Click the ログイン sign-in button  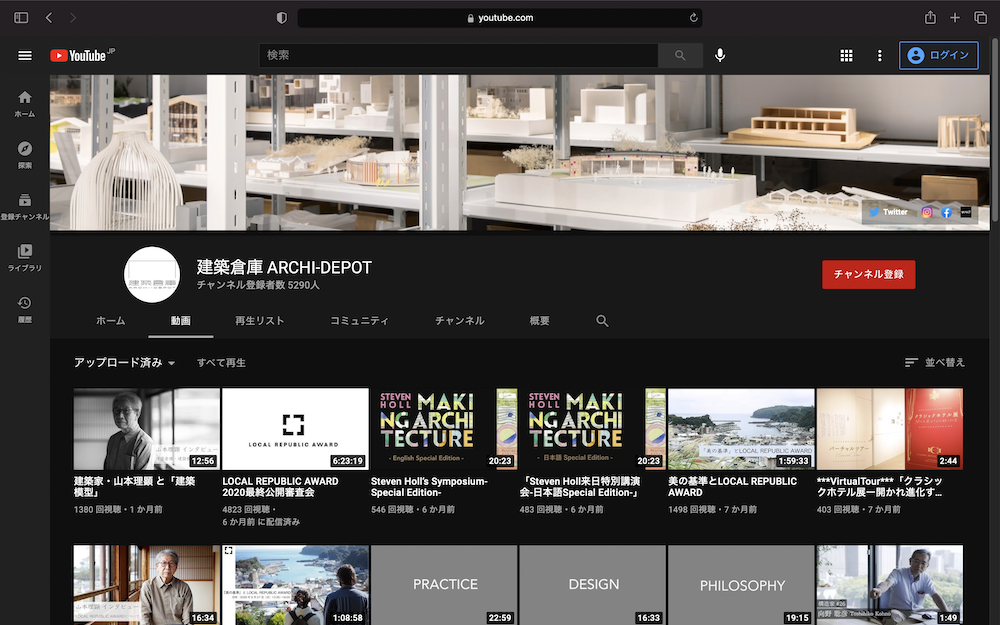pos(939,55)
